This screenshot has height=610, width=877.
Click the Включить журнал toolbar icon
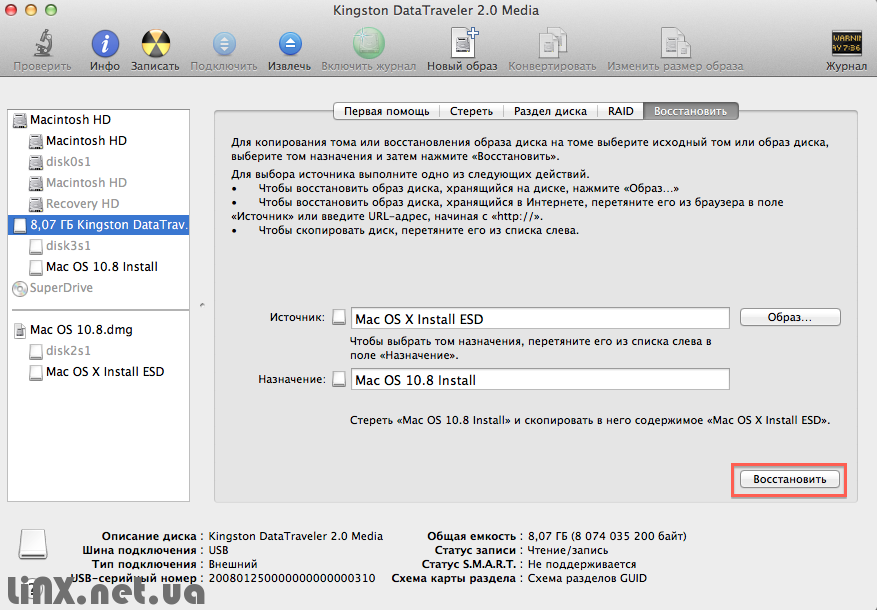pos(369,44)
